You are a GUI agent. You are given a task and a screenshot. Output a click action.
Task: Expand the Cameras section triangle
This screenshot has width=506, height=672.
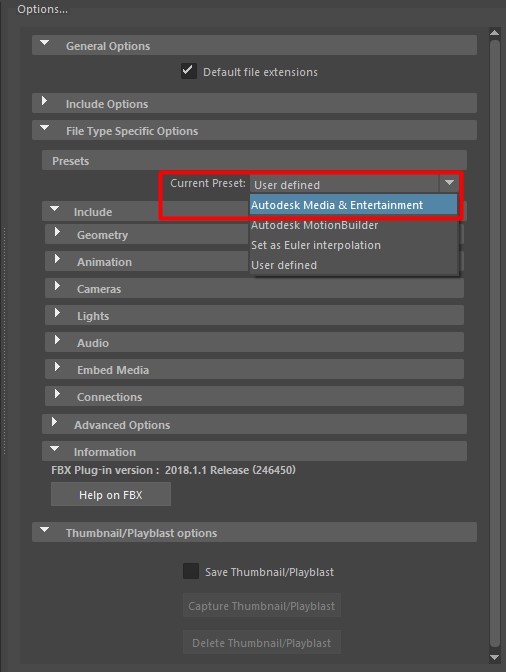[x=57, y=286]
